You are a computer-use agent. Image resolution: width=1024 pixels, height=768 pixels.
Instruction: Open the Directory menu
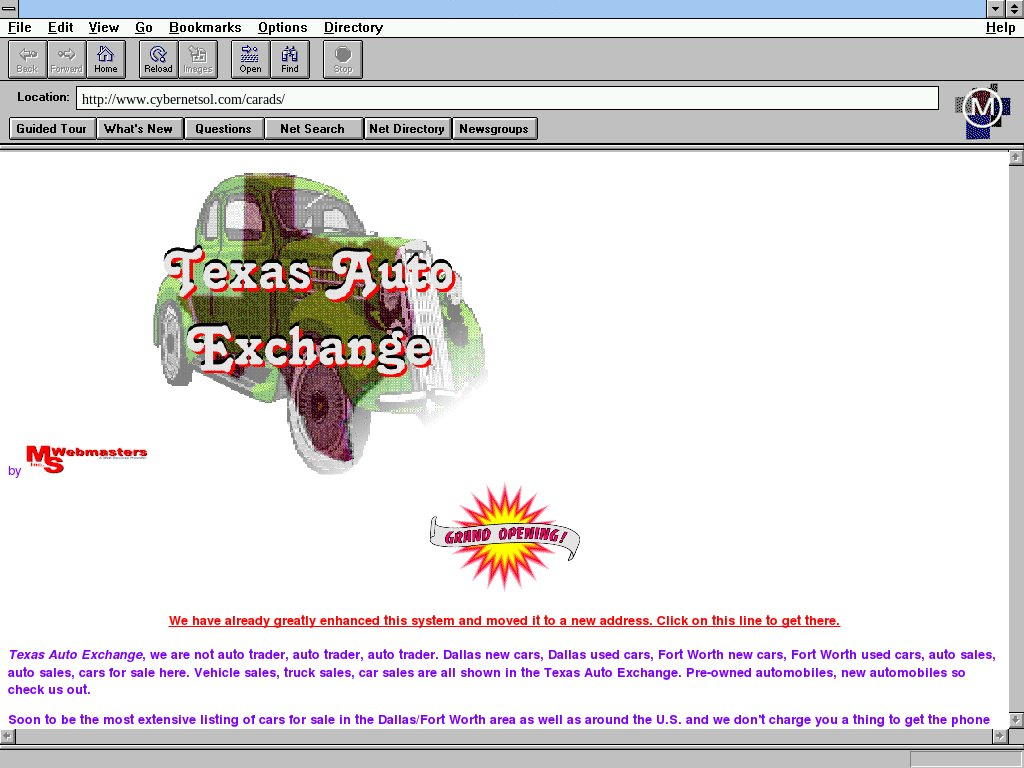(352, 27)
